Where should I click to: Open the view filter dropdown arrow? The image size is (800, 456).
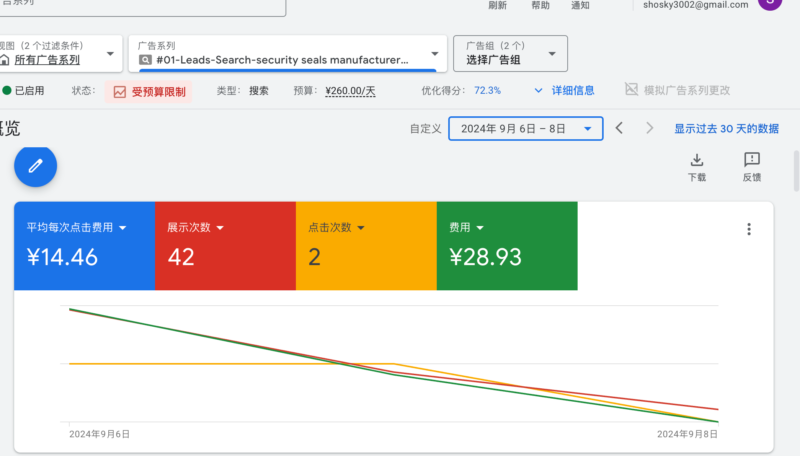110,54
